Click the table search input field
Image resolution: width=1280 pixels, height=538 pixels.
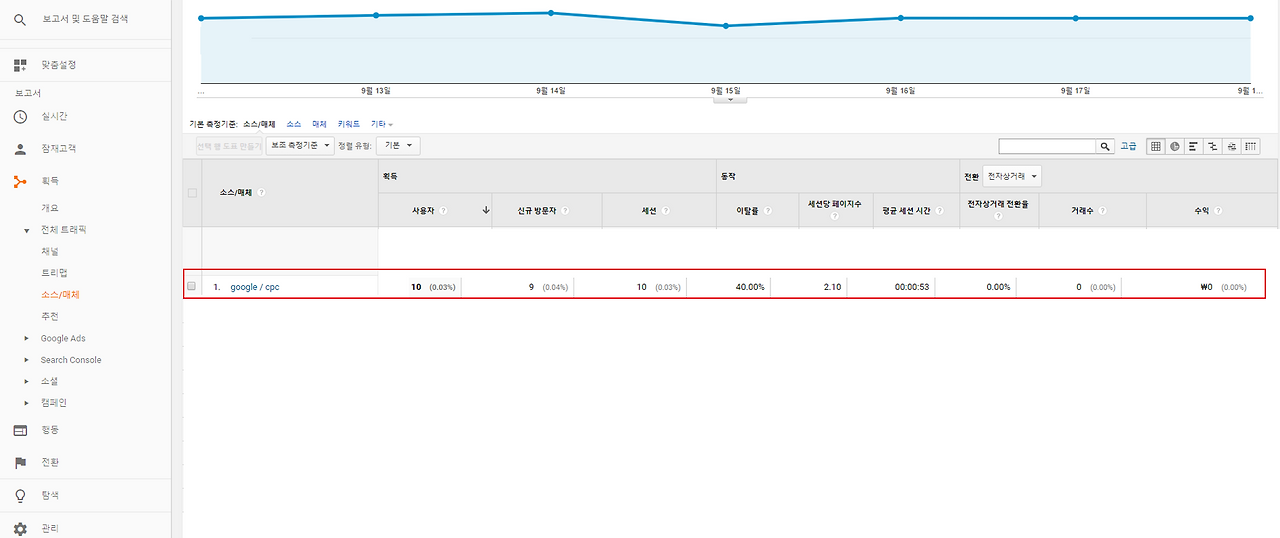point(1047,146)
